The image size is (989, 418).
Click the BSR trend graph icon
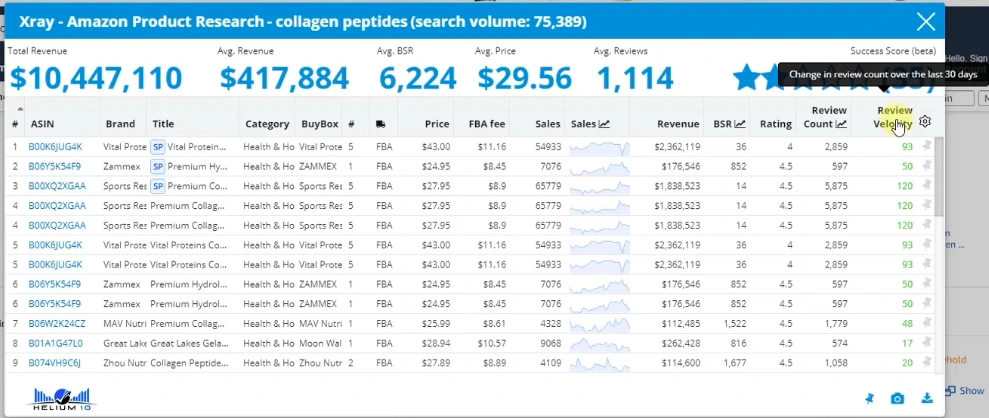(740, 124)
